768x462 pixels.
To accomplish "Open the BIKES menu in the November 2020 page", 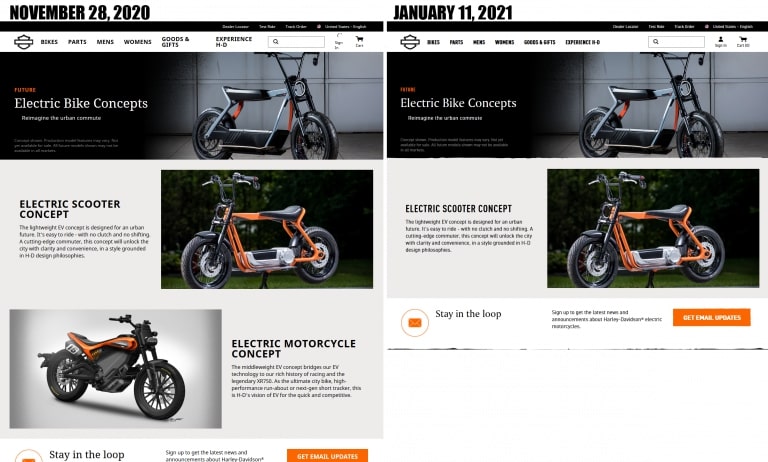I will pyautogui.click(x=49, y=42).
